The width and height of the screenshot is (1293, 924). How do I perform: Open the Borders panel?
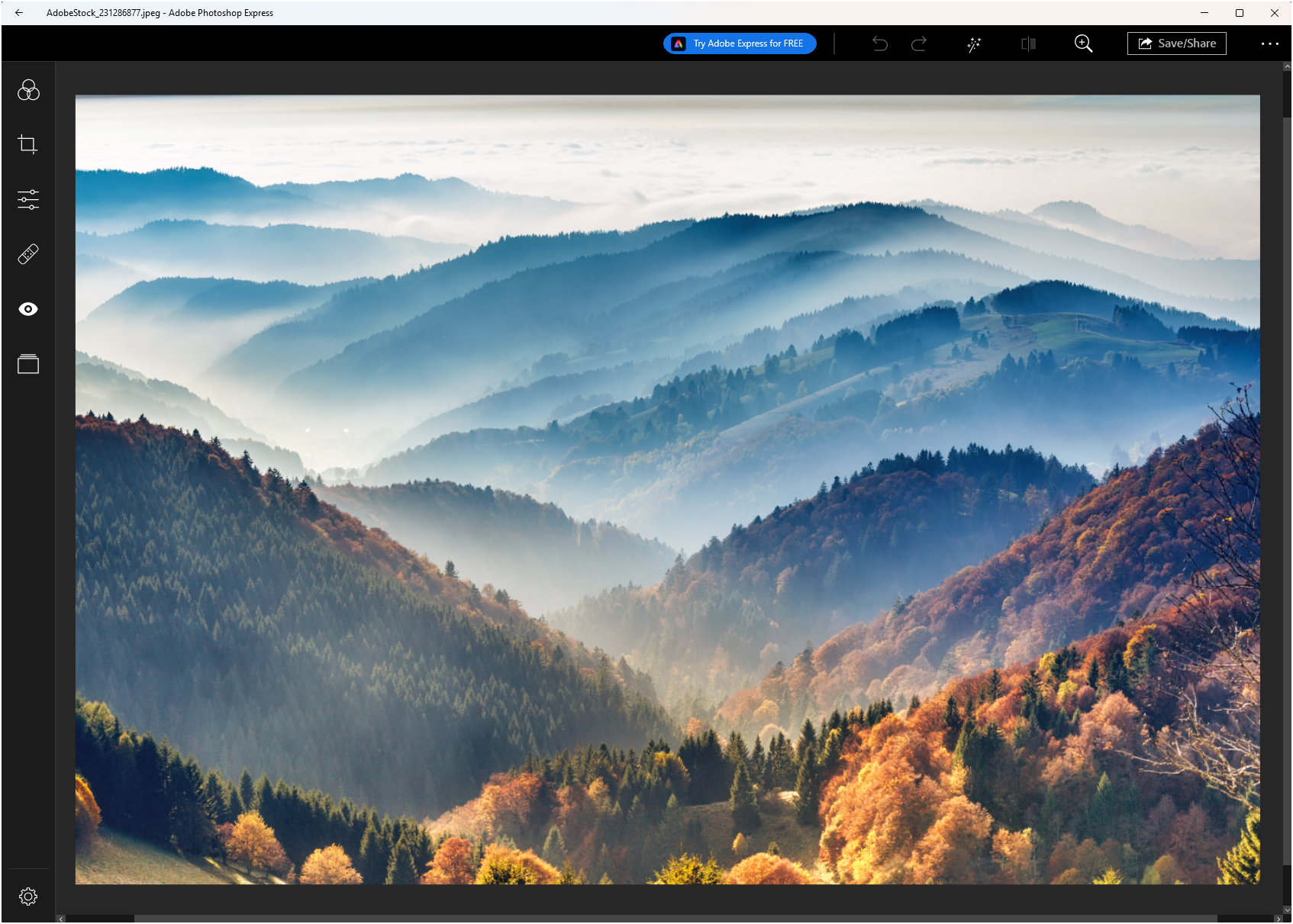tap(27, 364)
